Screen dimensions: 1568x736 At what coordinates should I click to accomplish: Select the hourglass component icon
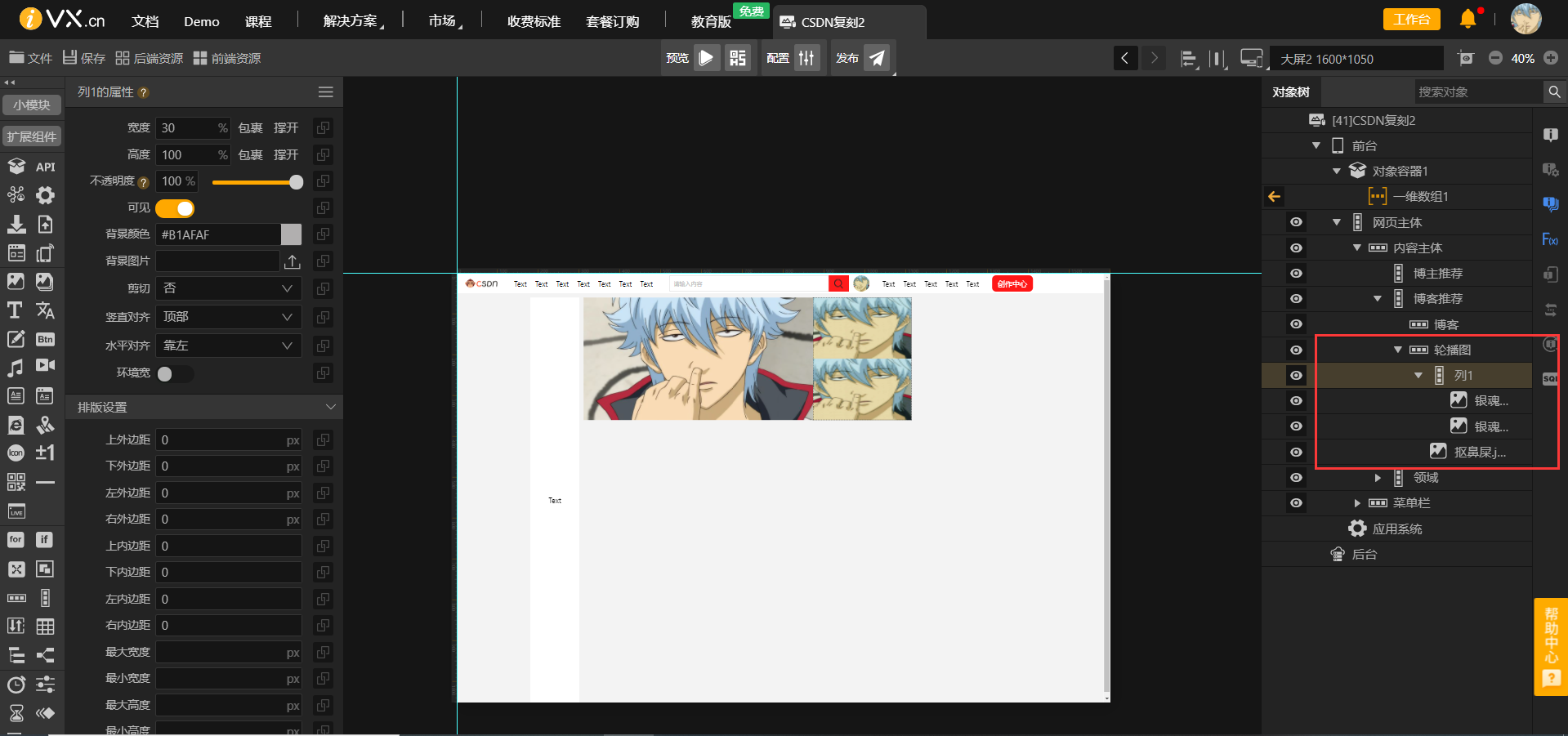pos(16,713)
